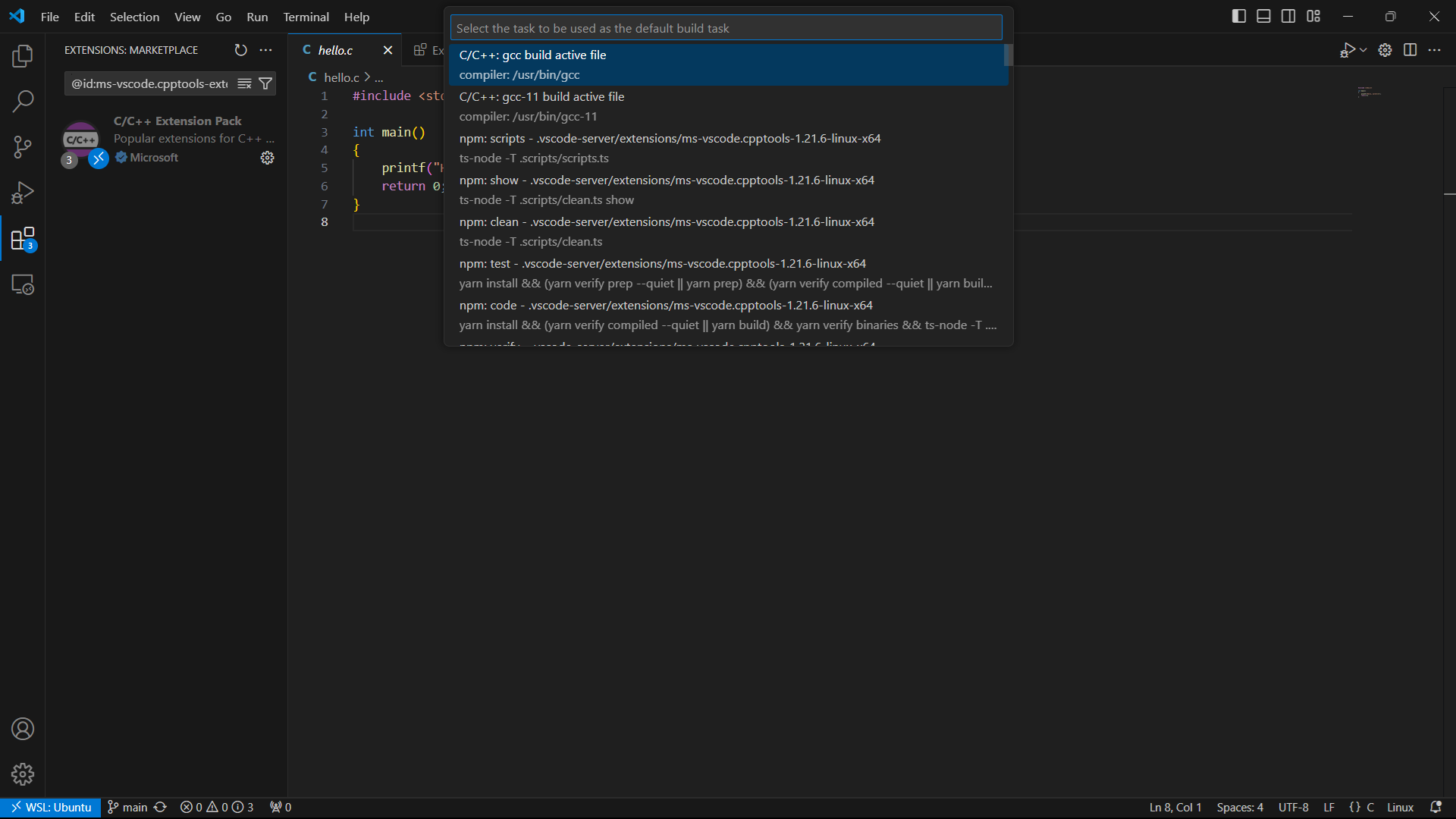The height and width of the screenshot is (819, 1456).
Task: Click the filter extensions funnel icon
Action: pos(265,83)
